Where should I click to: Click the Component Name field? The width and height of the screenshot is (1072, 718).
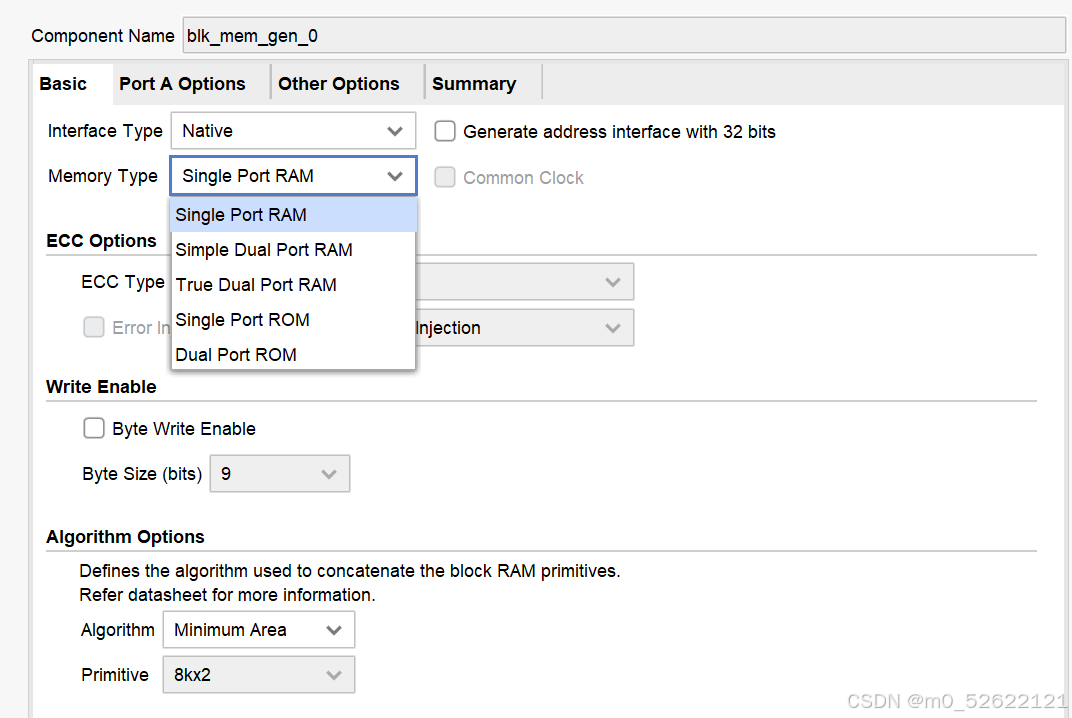point(624,36)
